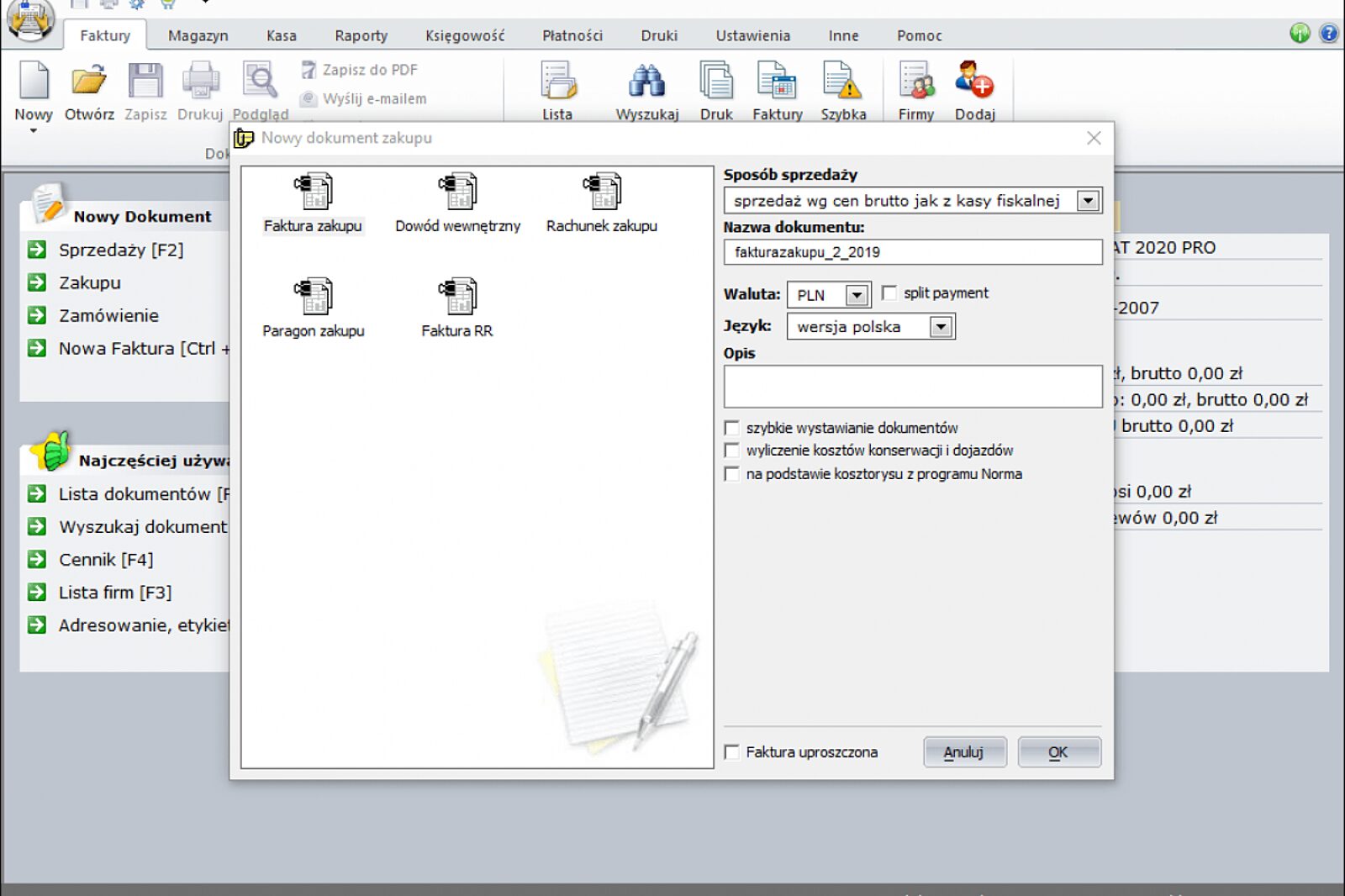Enable the split payment checkbox

point(889,293)
